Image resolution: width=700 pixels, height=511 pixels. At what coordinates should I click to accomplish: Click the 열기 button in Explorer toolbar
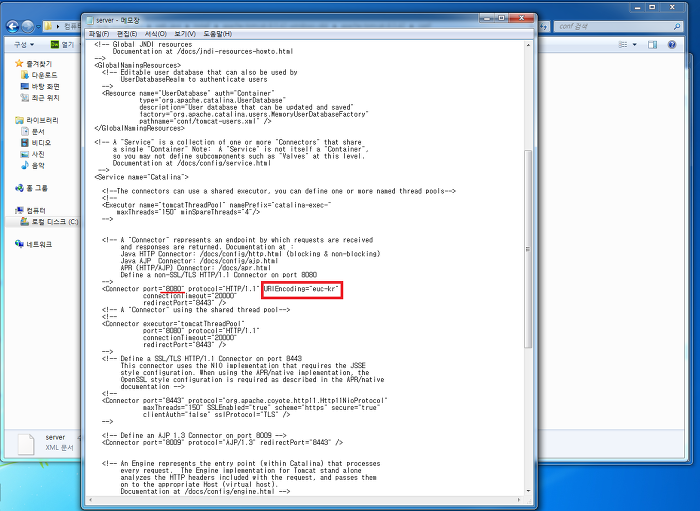pos(62,45)
